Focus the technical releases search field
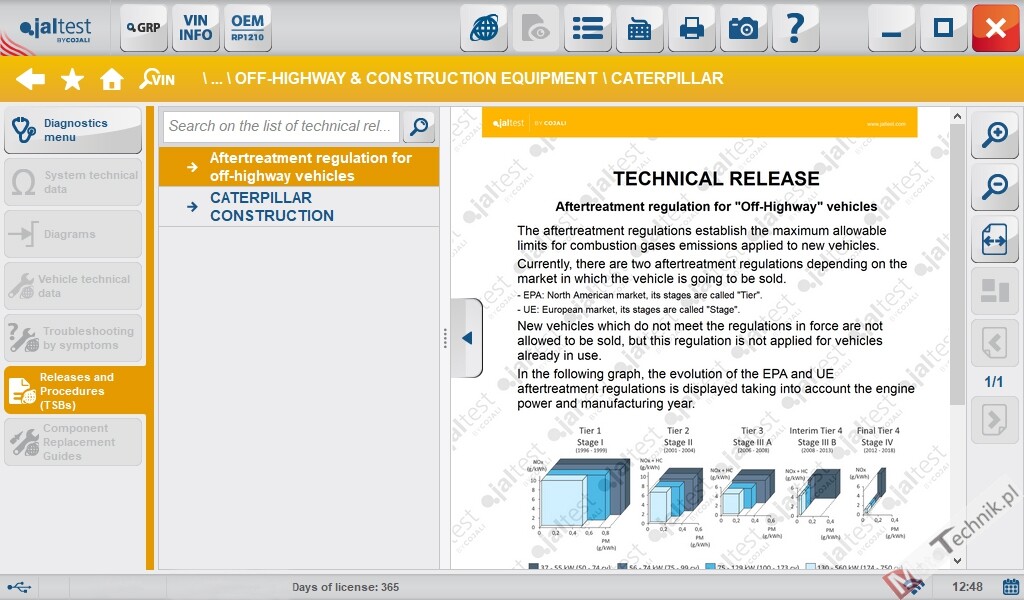Viewport: 1024px width, 600px height. pos(281,126)
